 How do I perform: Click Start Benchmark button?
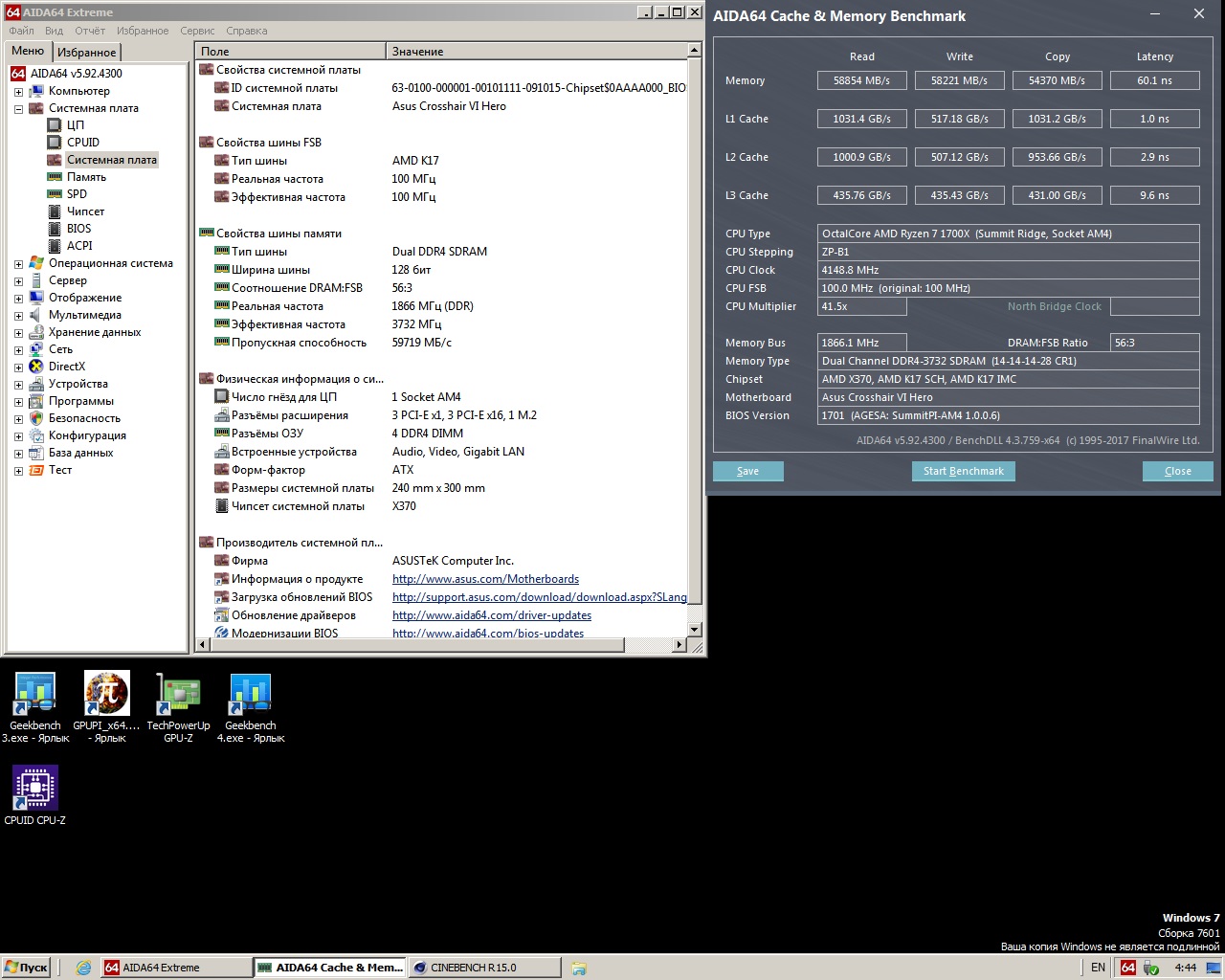(x=964, y=471)
